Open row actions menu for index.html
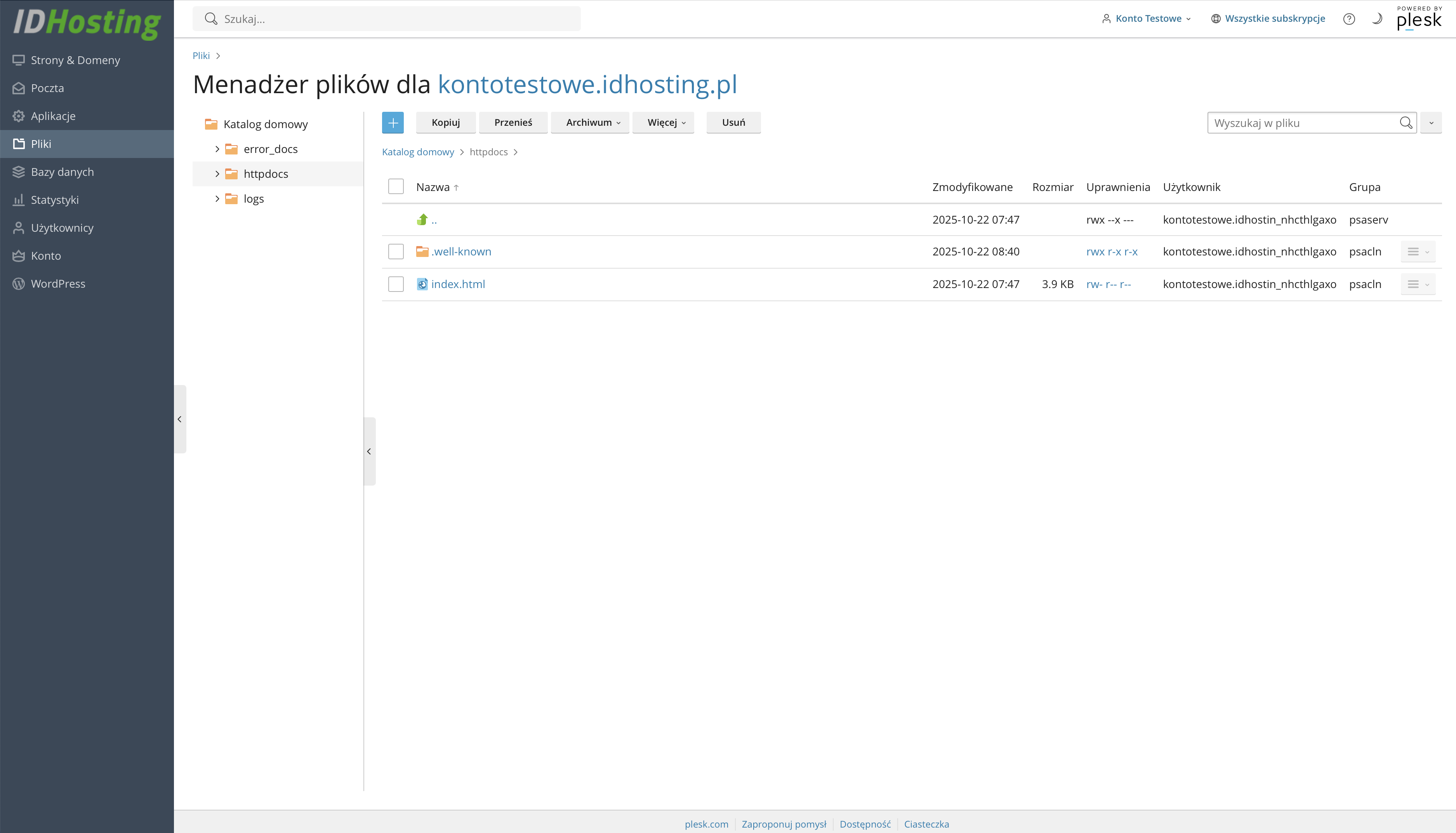Image resolution: width=1456 pixels, height=833 pixels. coord(1418,285)
